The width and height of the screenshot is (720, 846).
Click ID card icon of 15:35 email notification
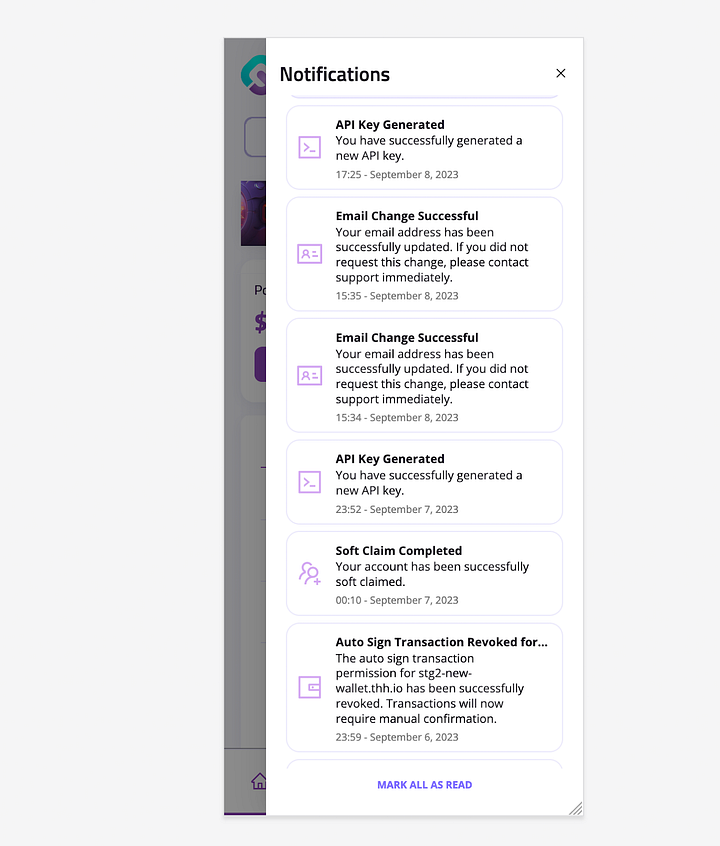point(310,254)
